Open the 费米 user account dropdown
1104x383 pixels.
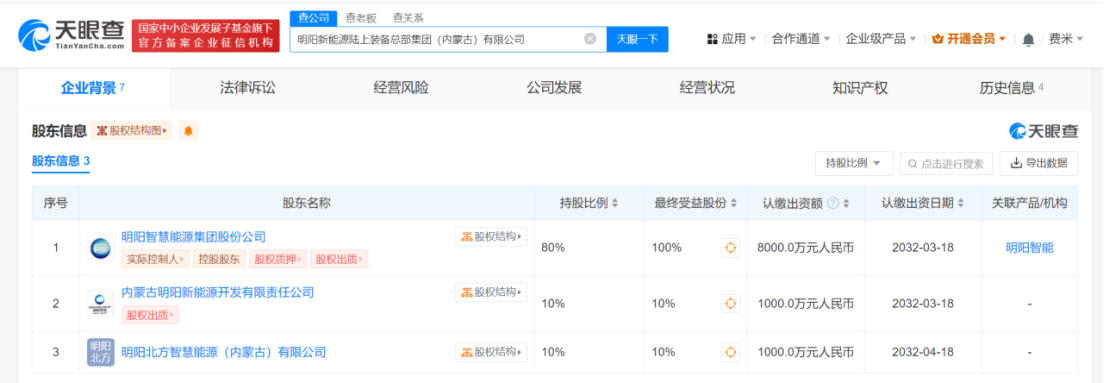click(1066, 39)
